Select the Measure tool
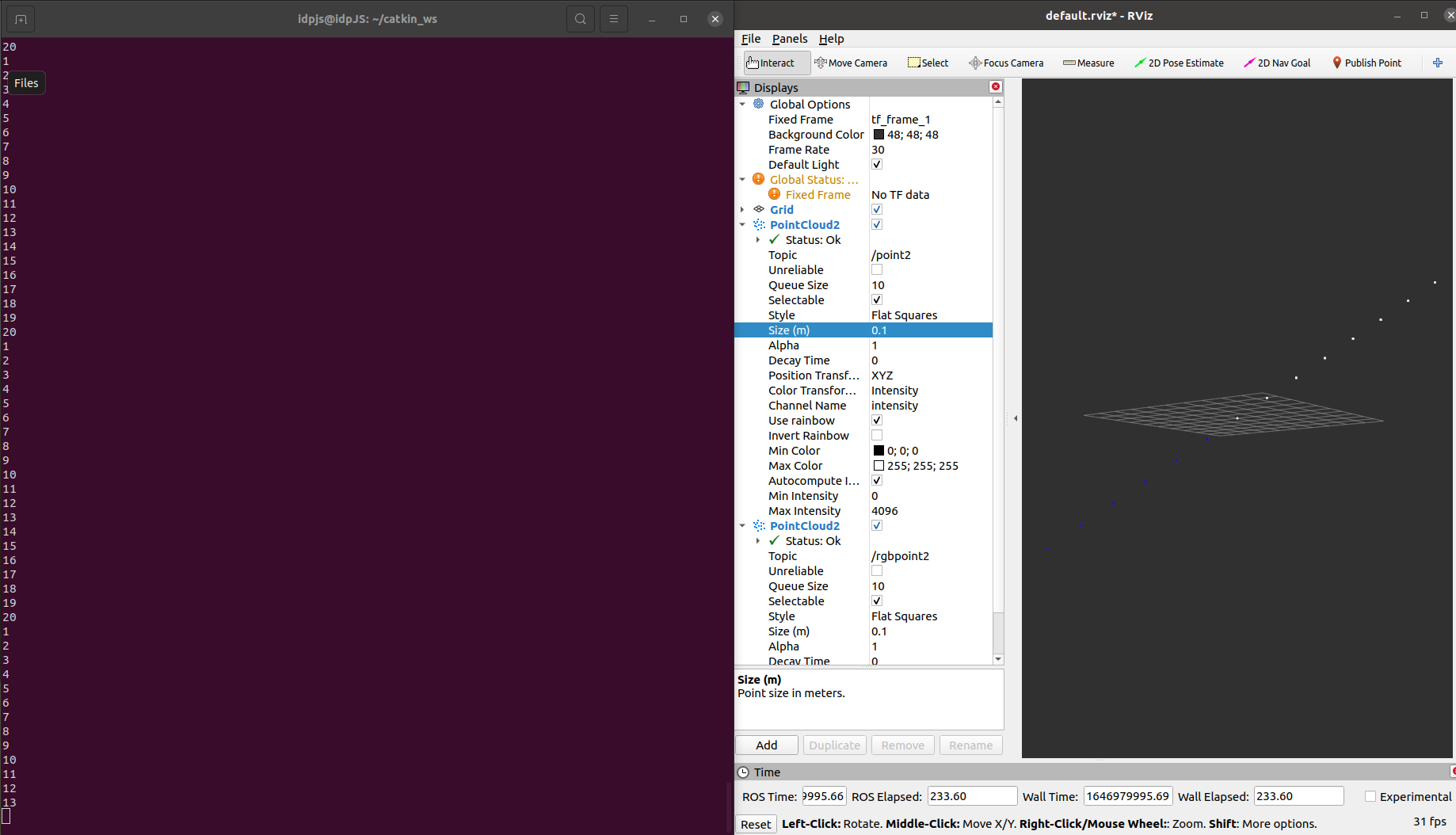The width and height of the screenshot is (1456, 835). [x=1088, y=63]
